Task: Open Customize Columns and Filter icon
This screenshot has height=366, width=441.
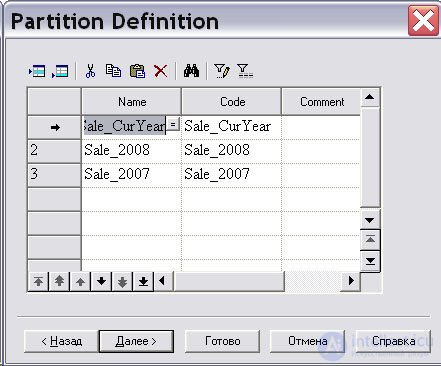Action: click(x=222, y=71)
